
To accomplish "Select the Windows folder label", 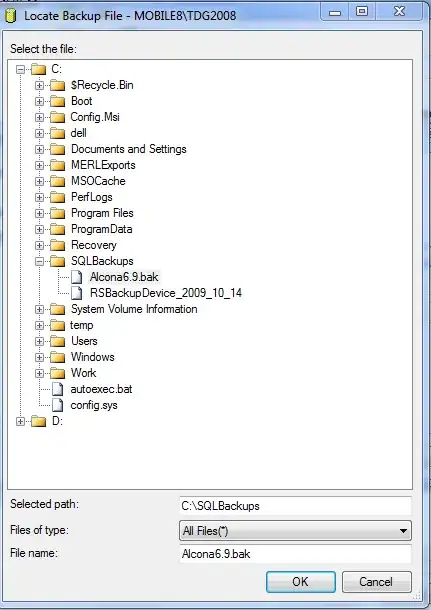I will [x=93, y=357].
